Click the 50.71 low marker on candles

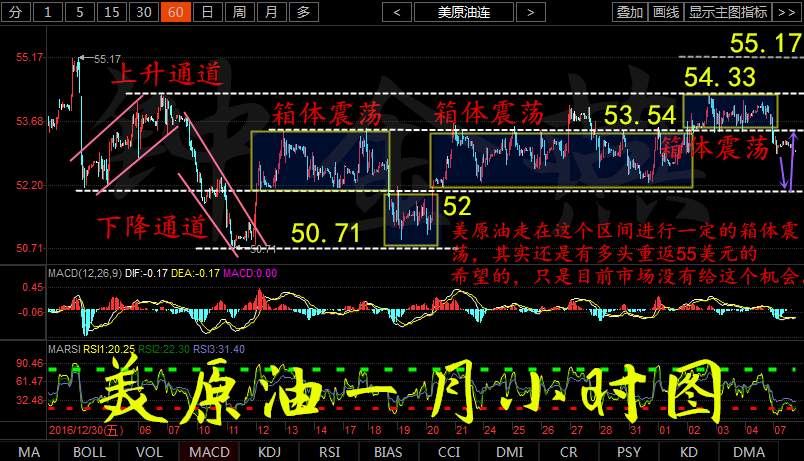pyautogui.click(x=263, y=249)
